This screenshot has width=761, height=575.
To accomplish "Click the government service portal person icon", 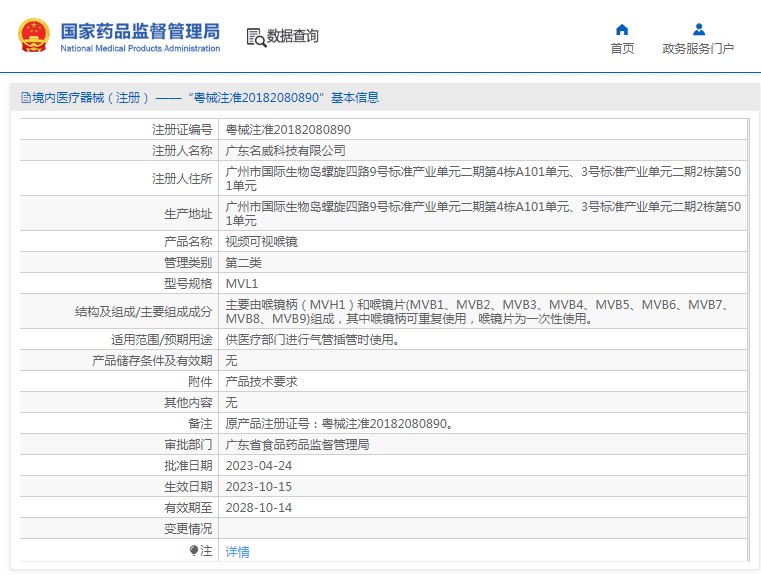I will coord(699,30).
